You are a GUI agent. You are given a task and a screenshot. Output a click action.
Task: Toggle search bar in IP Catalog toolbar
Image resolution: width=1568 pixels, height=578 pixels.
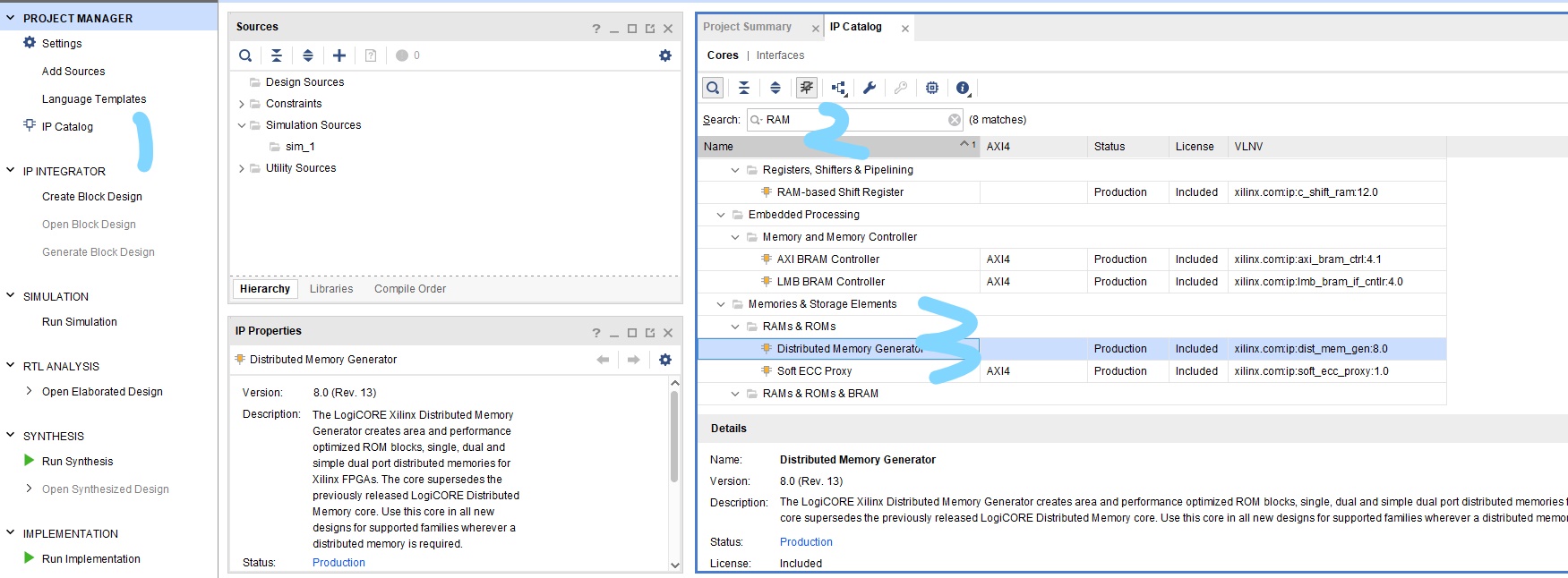tap(713, 88)
